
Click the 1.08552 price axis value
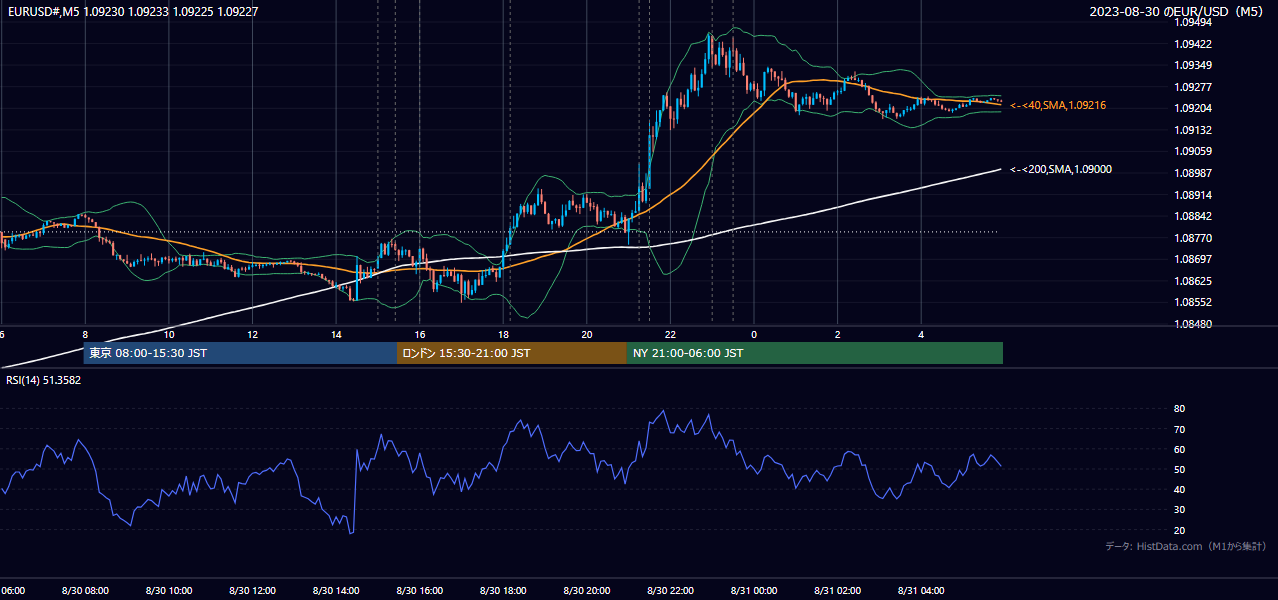click(1192, 302)
